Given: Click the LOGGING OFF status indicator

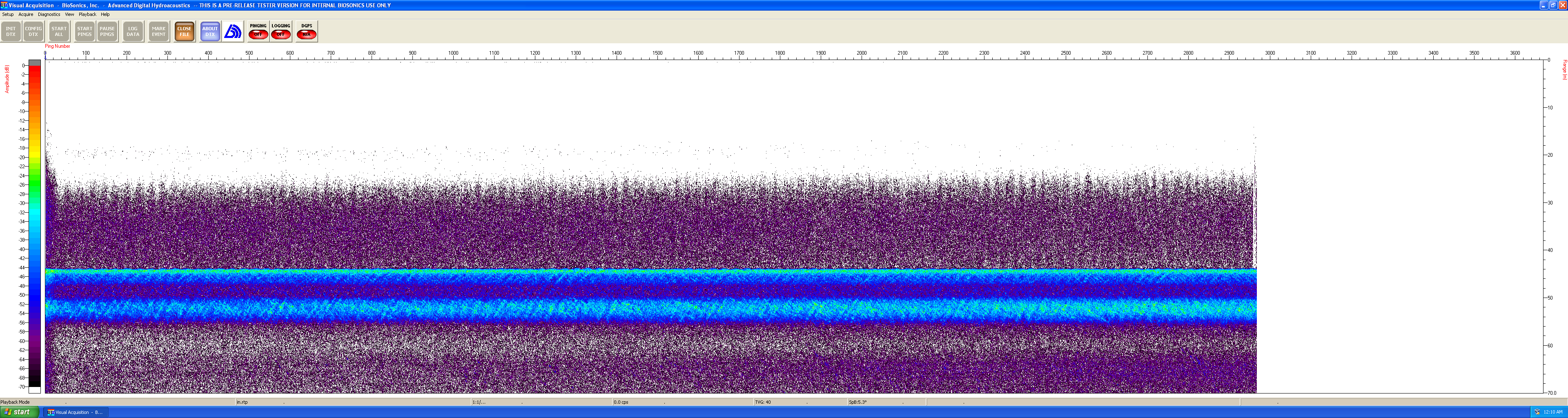Looking at the screenshot, I should coord(281,32).
